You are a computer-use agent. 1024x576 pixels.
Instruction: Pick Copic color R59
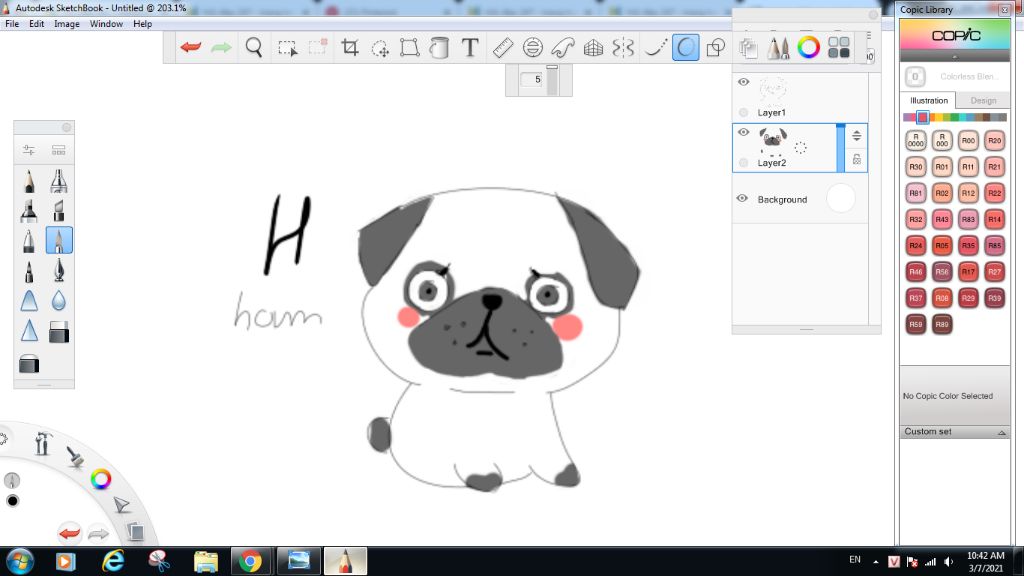click(x=916, y=324)
